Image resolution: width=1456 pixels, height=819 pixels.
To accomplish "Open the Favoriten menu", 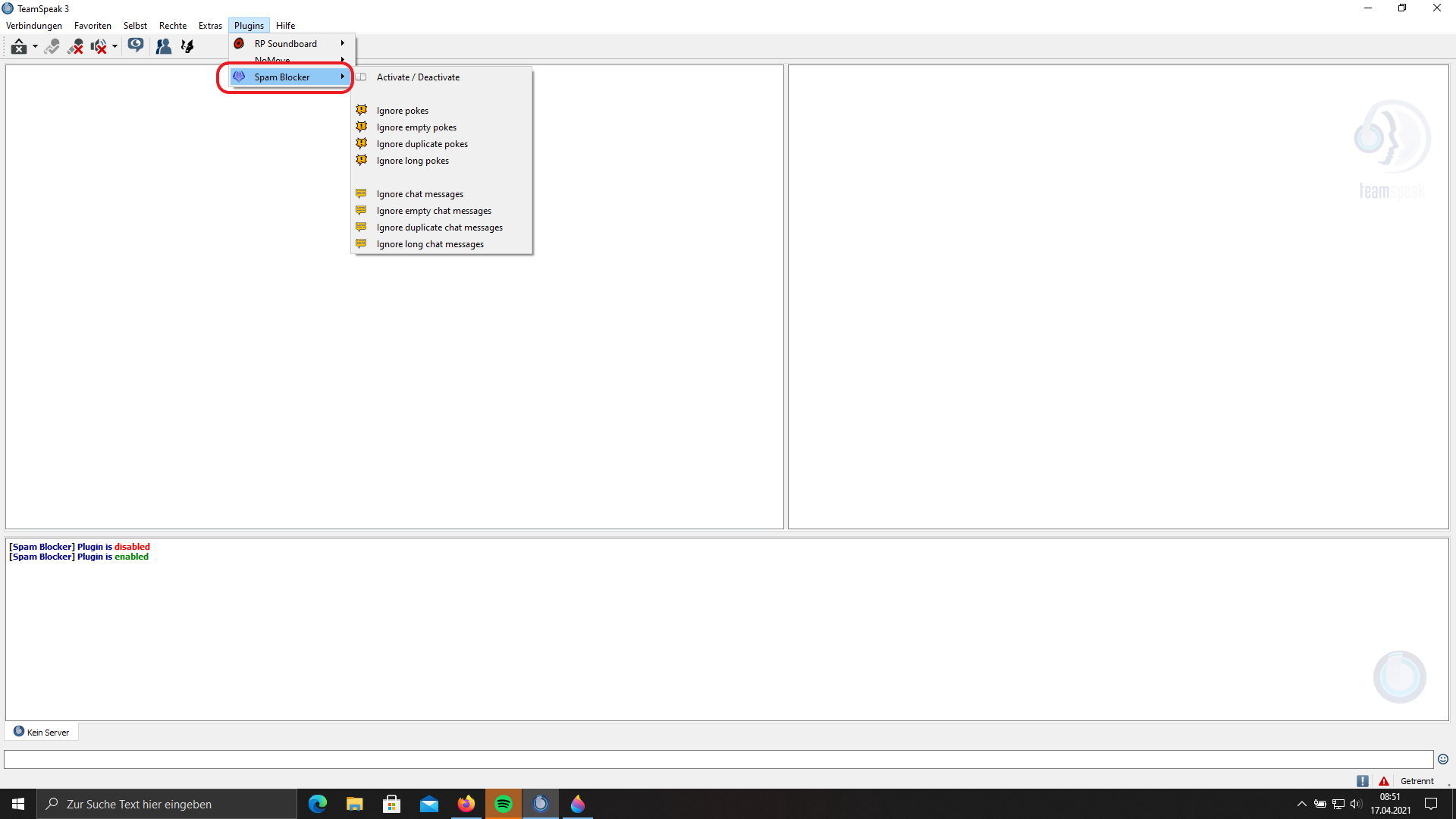I will 93,26.
